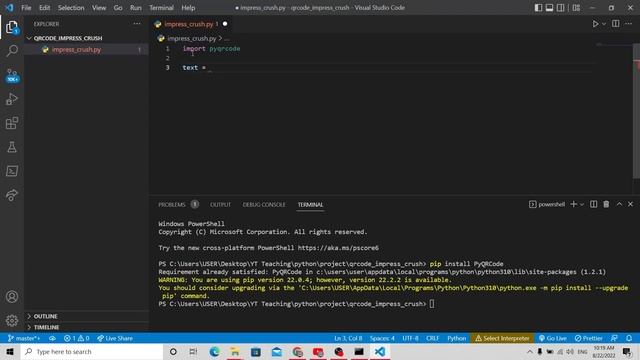640x360 pixels.
Task: Open the Terminal menu
Action: point(161,8)
